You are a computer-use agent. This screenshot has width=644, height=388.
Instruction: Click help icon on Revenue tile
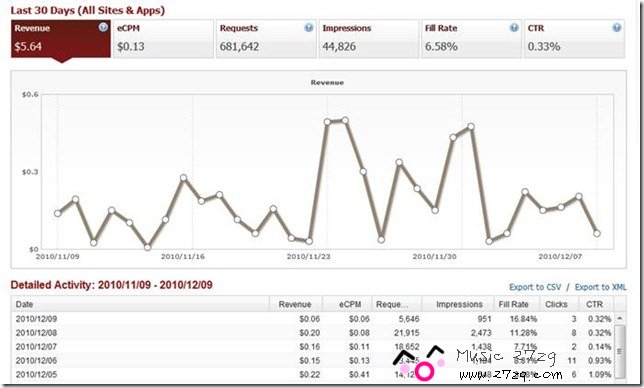coord(103,28)
